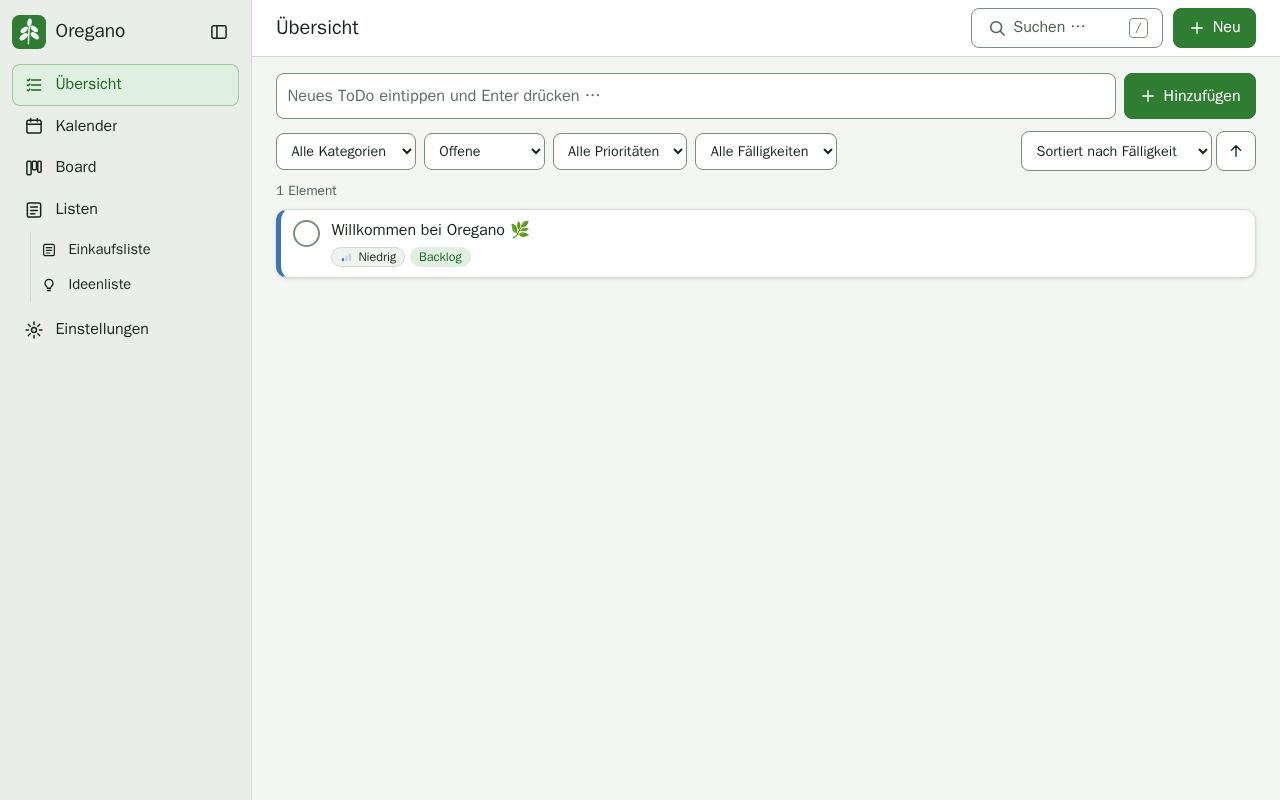Open the Alle Prioritäten dropdown
1280x800 pixels.
pyautogui.click(x=620, y=151)
